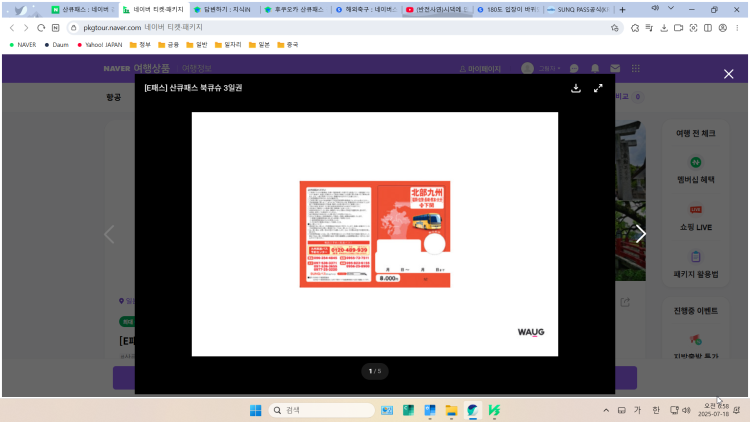This screenshot has width=750, height=422.
Task: Open the 중국 bookmark folder
Action: (x=287, y=44)
